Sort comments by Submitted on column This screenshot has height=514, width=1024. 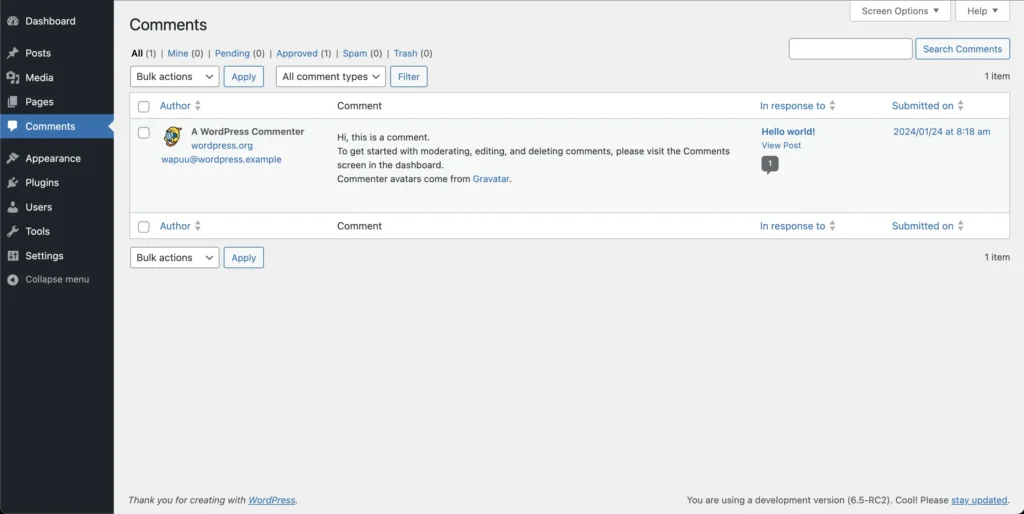click(923, 106)
